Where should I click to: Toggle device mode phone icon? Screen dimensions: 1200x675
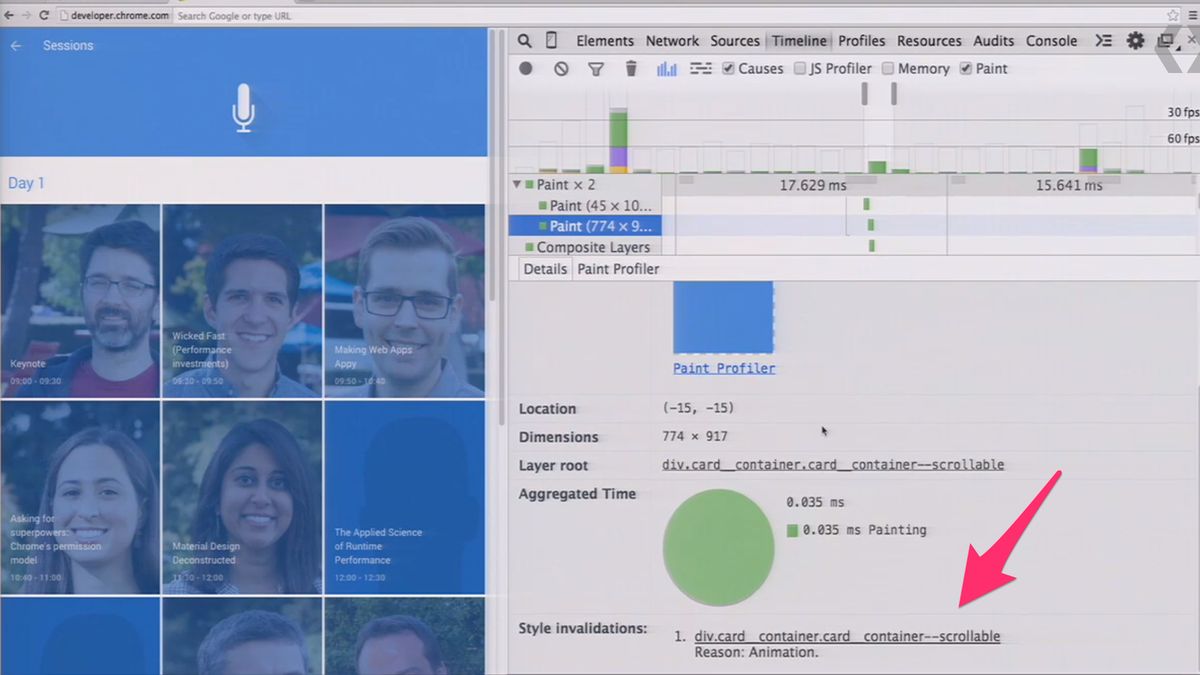point(551,41)
